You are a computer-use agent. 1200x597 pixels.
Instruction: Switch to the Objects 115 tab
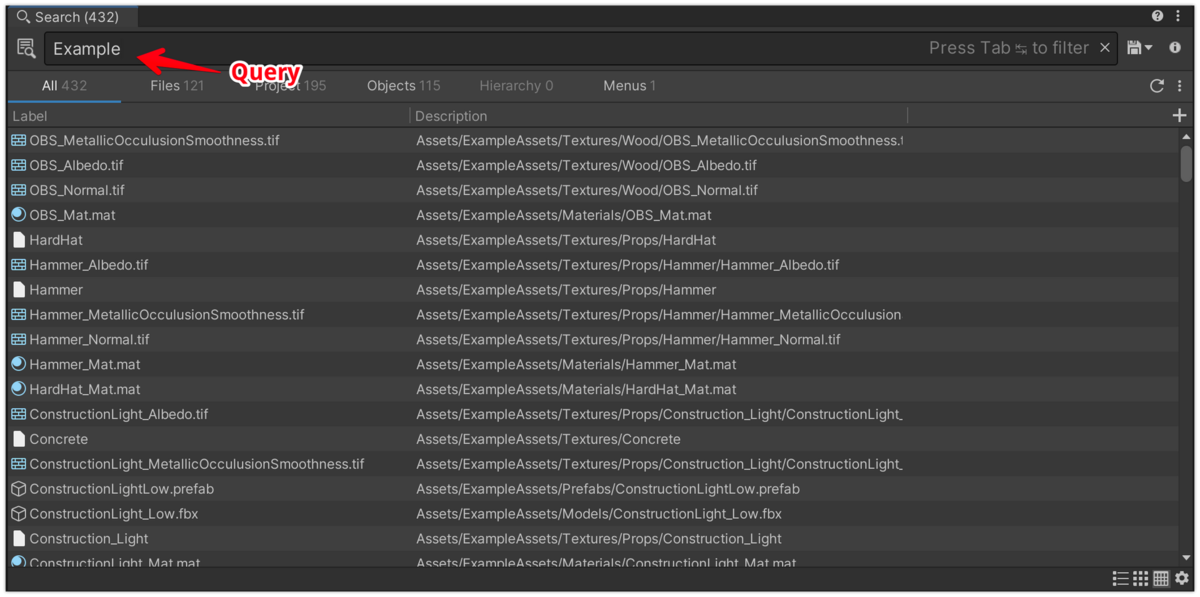pyautogui.click(x=403, y=85)
